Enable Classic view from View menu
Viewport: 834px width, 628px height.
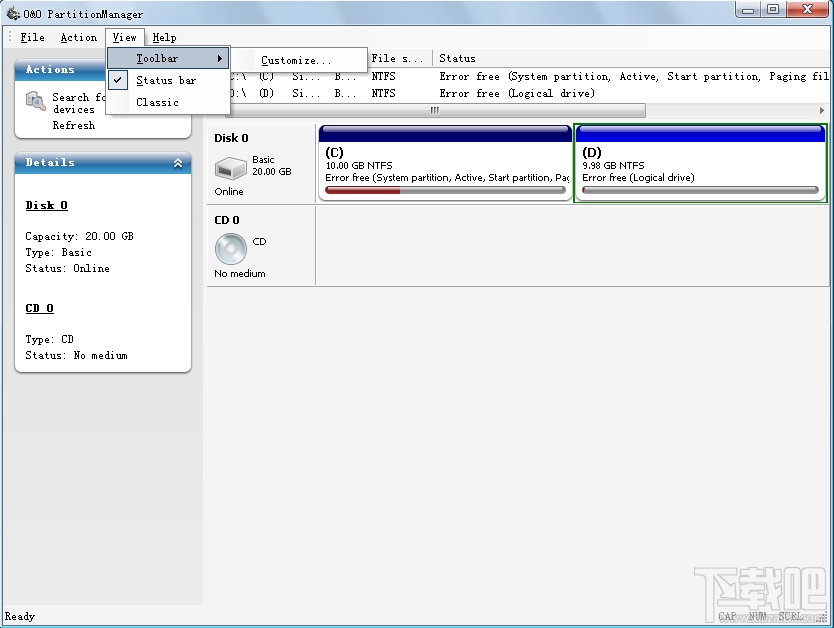pyautogui.click(x=157, y=102)
